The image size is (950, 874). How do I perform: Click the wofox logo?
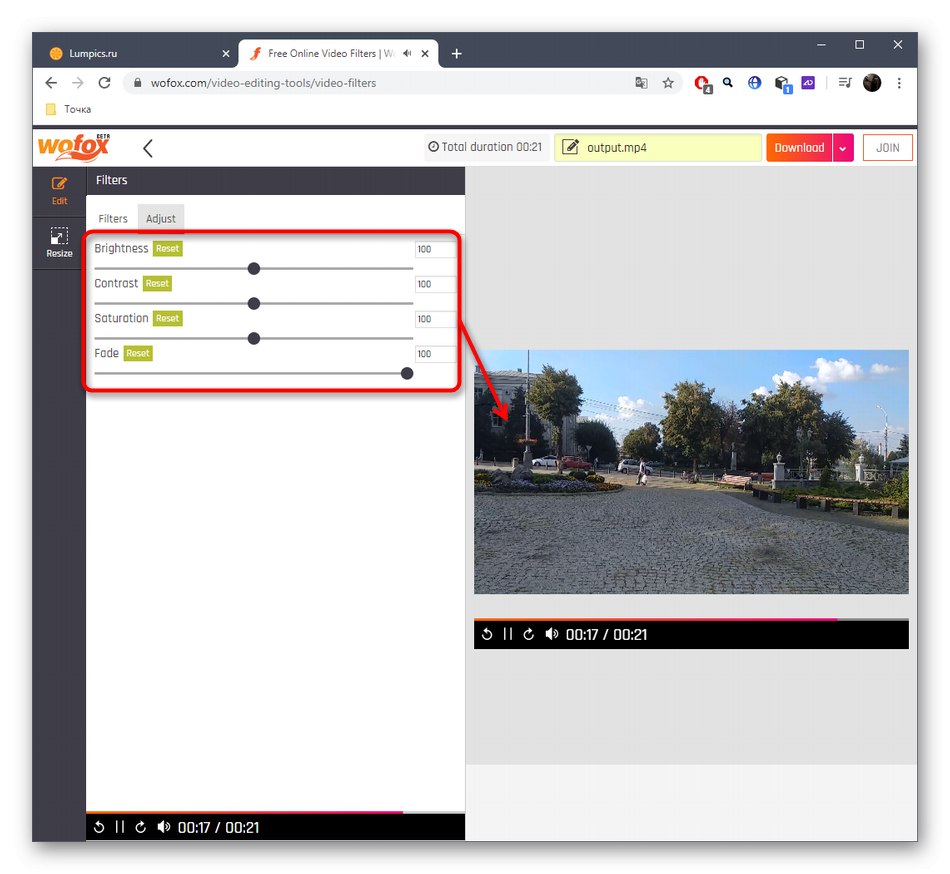73,147
